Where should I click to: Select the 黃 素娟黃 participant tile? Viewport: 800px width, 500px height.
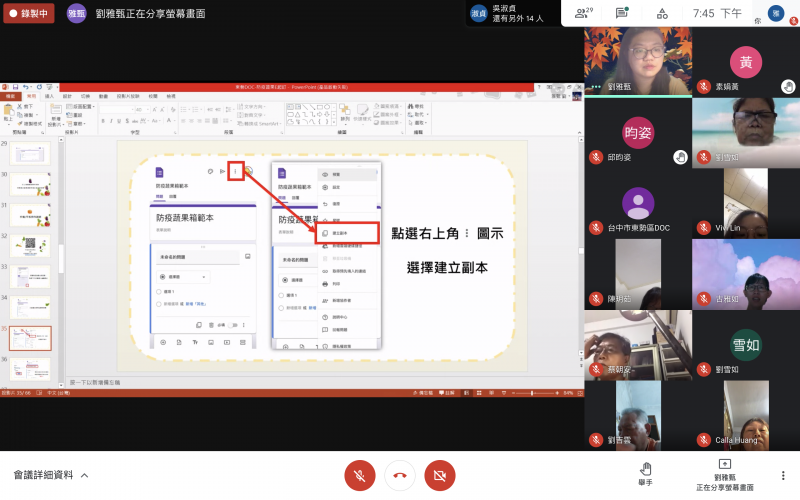pos(746,62)
